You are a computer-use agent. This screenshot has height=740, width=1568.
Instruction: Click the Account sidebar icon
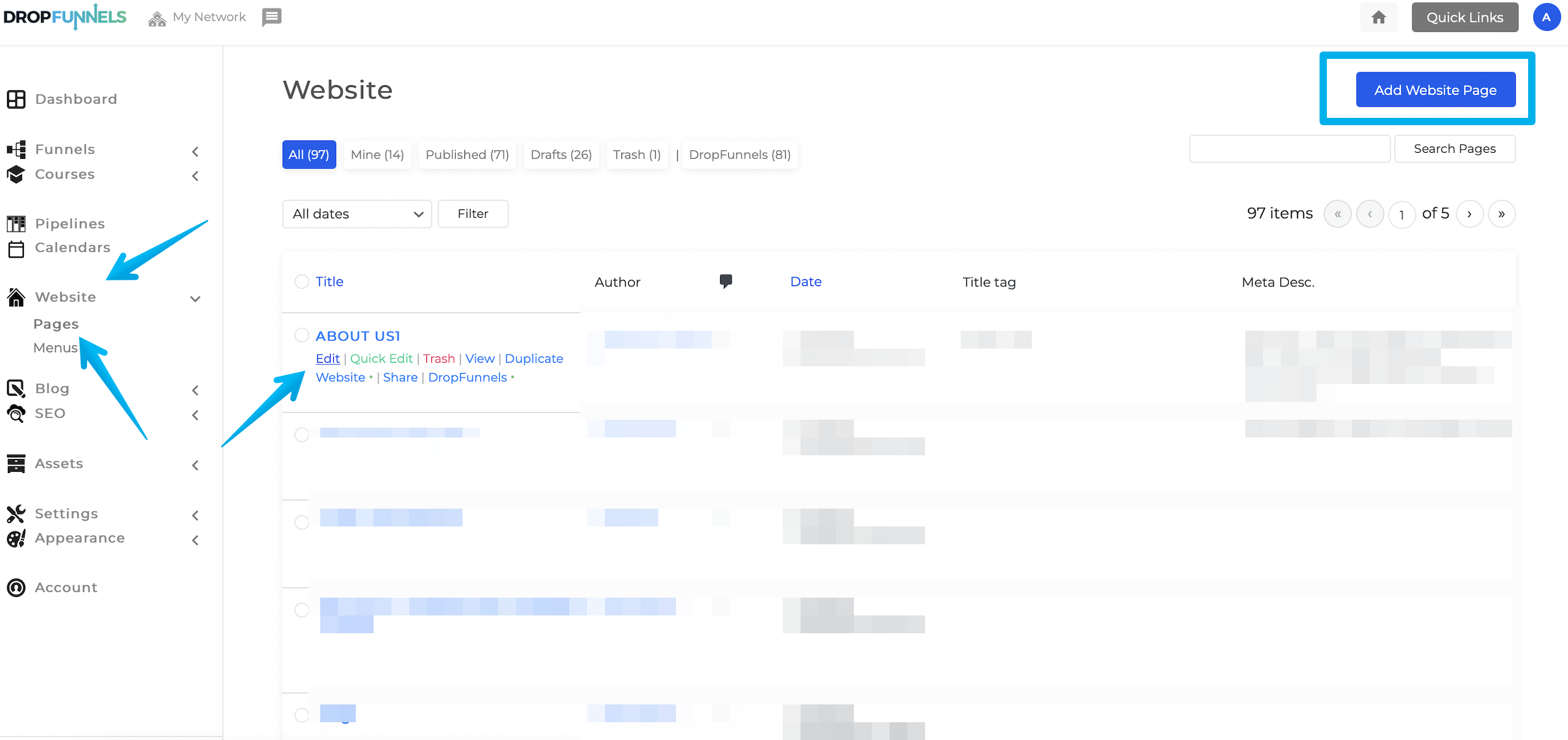(x=16, y=587)
